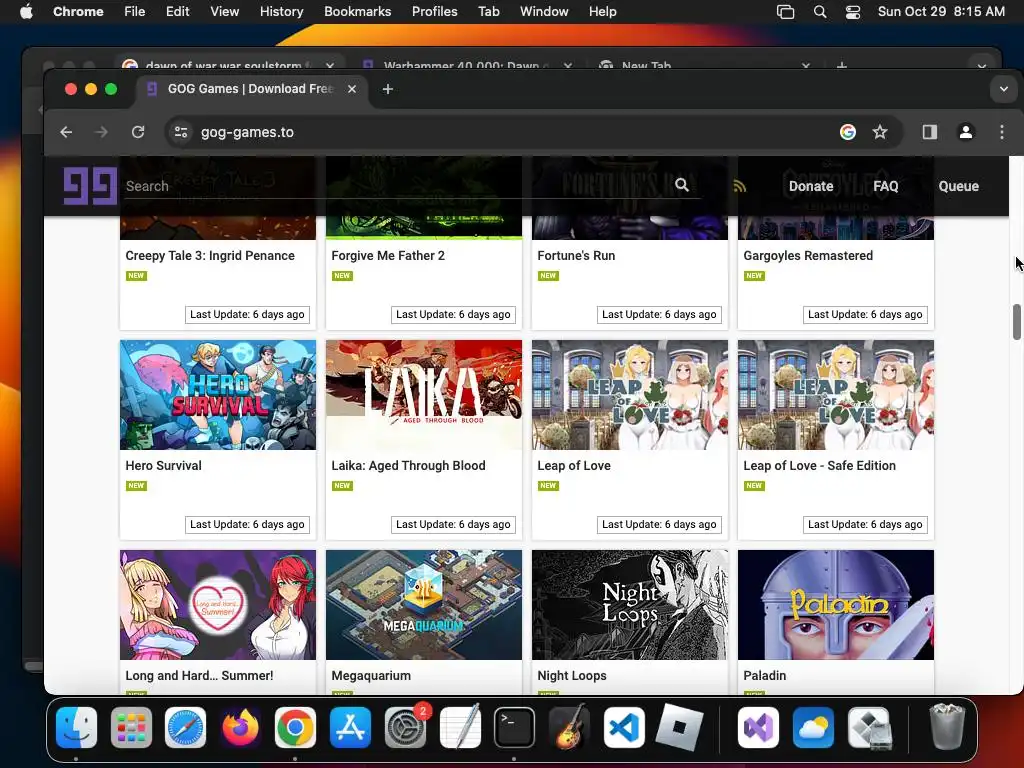Open Launchpad from the dock
Viewport: 1024px width, 768px height.
[x=131, y=728]
